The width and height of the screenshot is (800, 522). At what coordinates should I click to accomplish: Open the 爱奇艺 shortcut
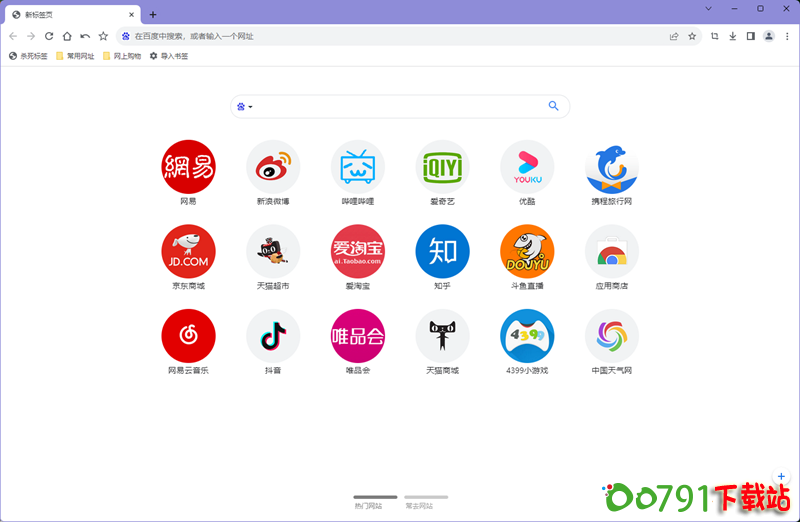pyautogui.click(x=442, y=167)
